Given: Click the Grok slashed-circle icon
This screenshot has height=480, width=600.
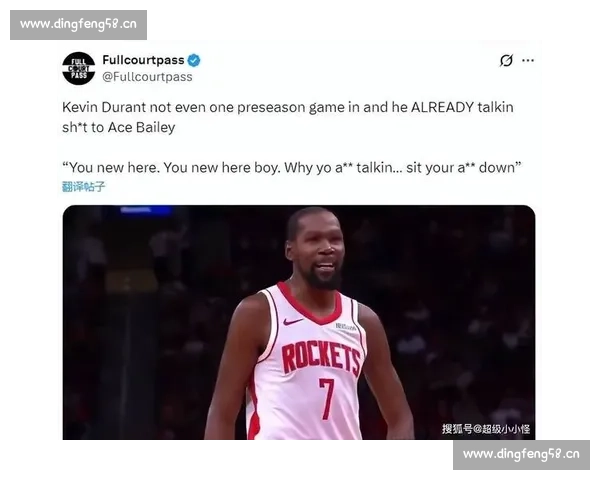Looking at the screenshot, I should [x=506, y=60].
